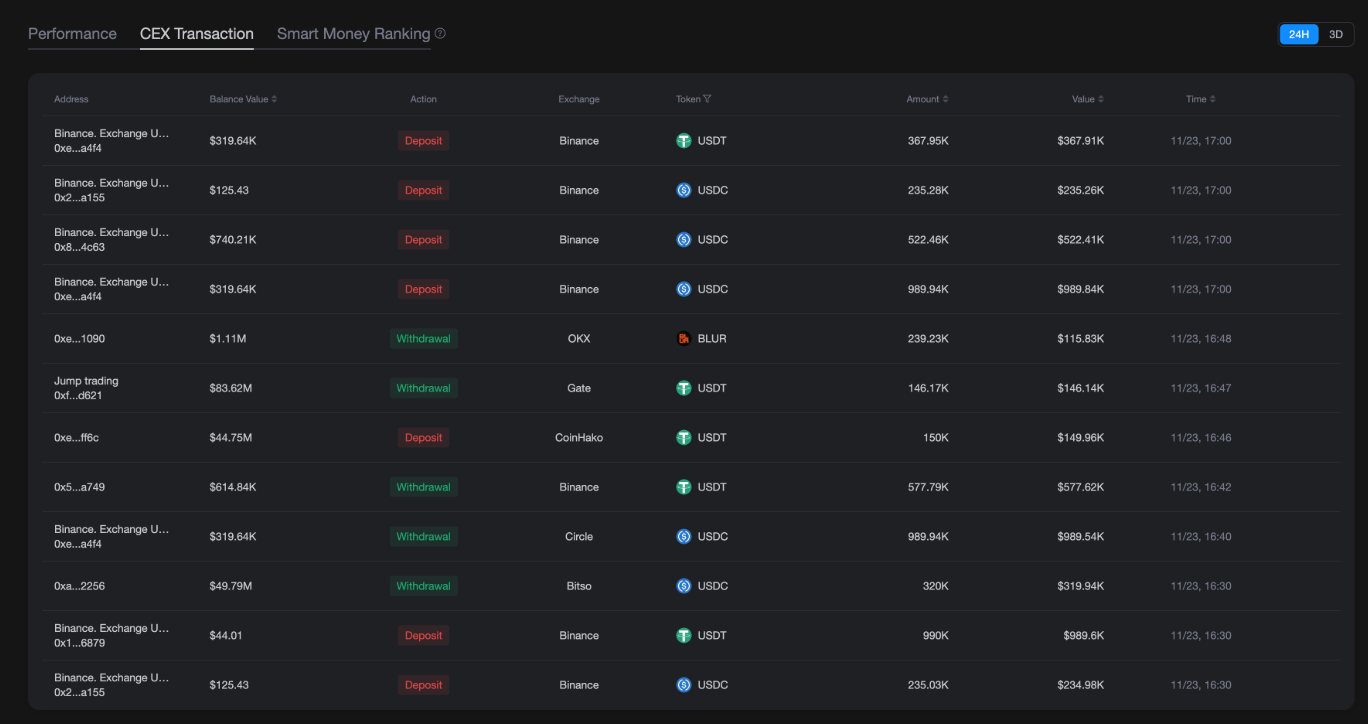Screen dimensions: 1368x724
Task: Switch time range to 24H
Action: pyautogui.click(x=1298, y=34)
